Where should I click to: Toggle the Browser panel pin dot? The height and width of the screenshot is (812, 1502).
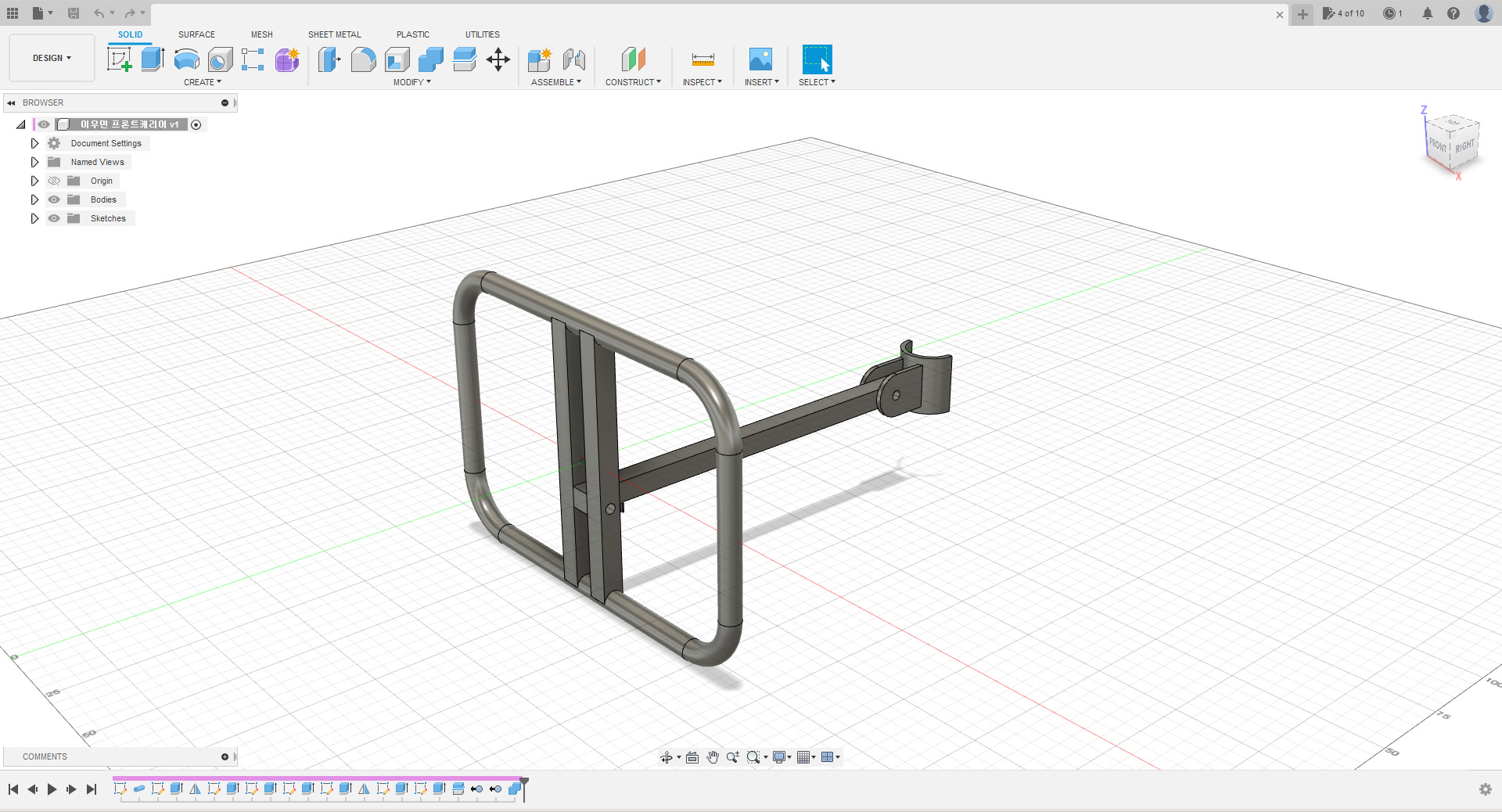point(225,102)
